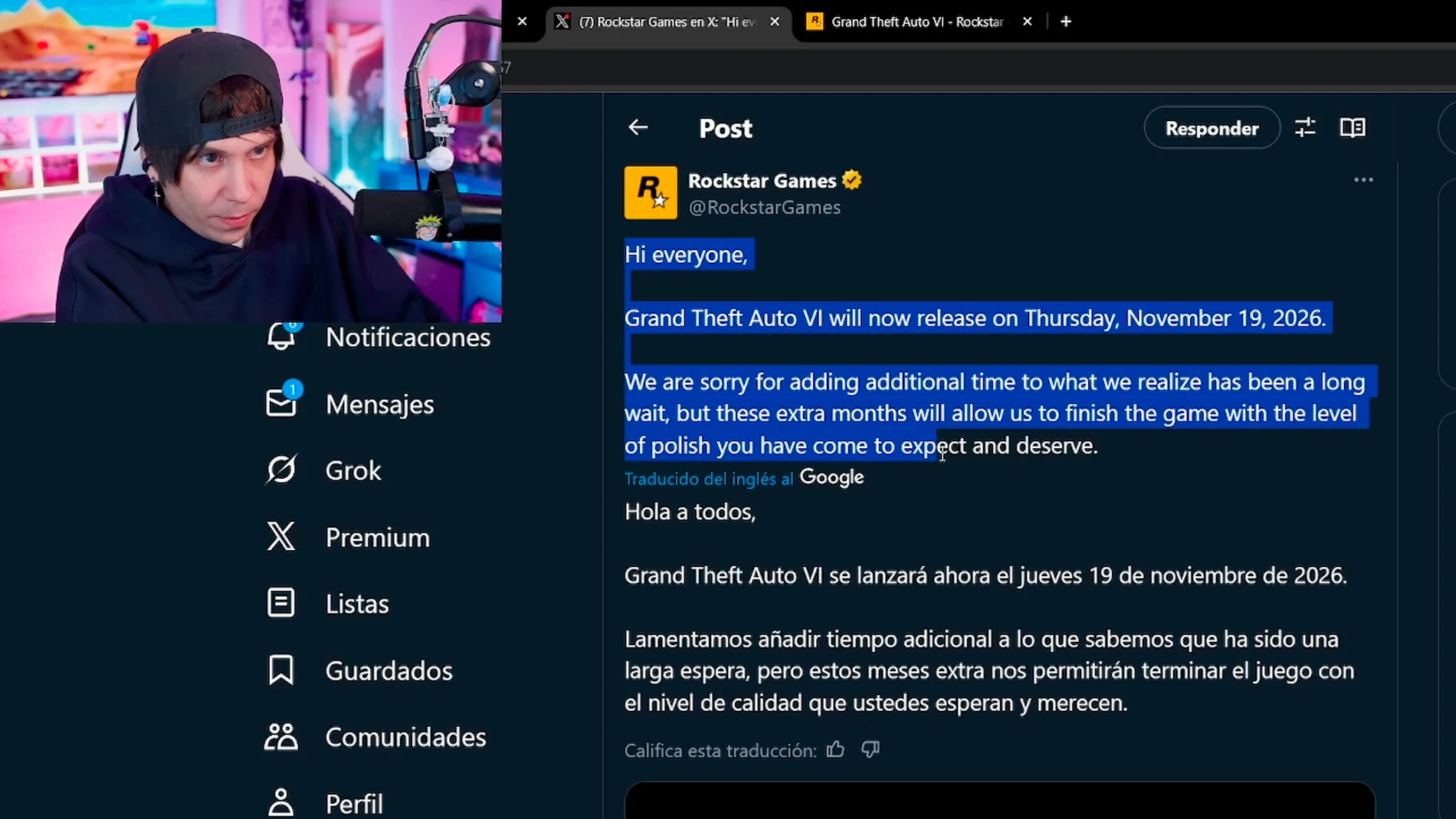Screen dimensions: 1456x819
Task: Open the display settings sliders control
Action: tap(1306, 127)
